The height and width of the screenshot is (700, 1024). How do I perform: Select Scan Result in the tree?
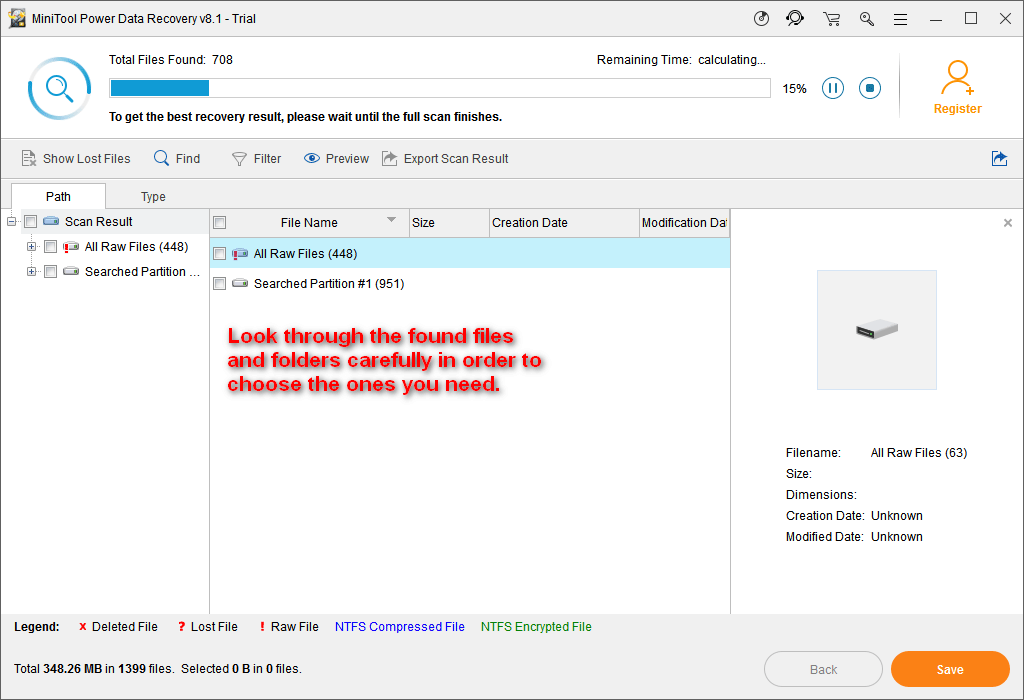[99, 222]
